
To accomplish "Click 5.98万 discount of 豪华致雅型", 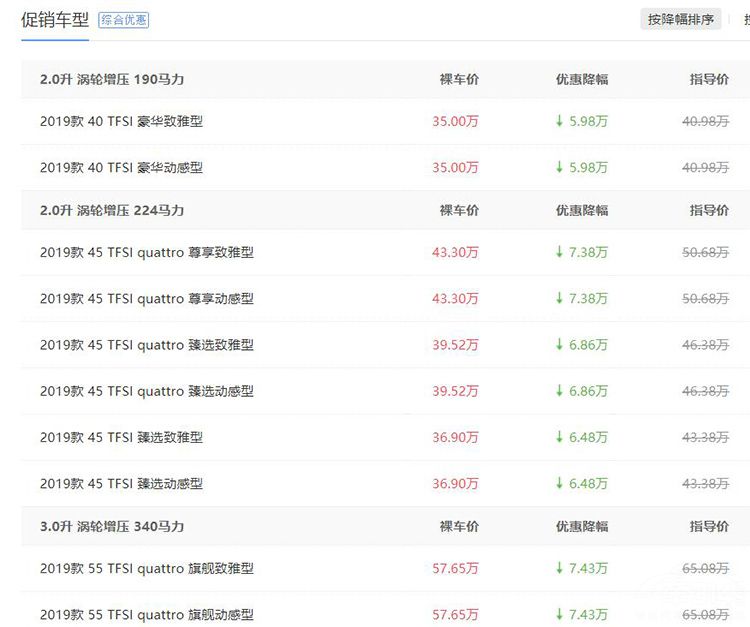I will tap(582, 121).
